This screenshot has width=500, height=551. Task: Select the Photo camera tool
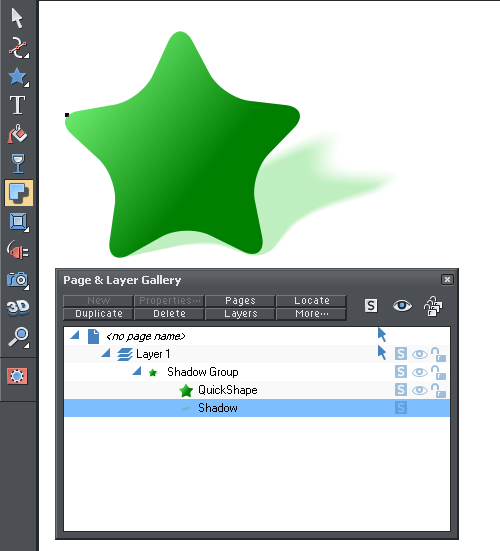pyautogui.click(x=18, y=280)
